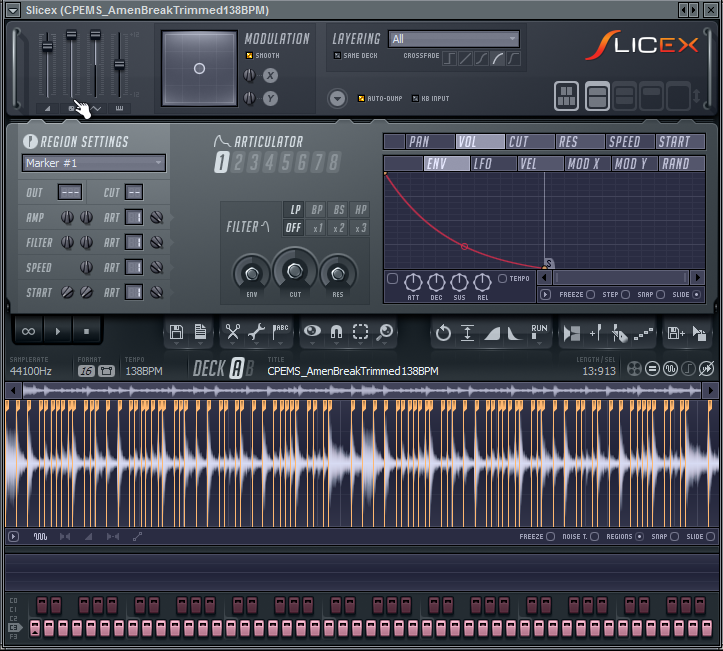Click the dashed-square select icon
The image size is (723, 651).
(x=360, y=332)
